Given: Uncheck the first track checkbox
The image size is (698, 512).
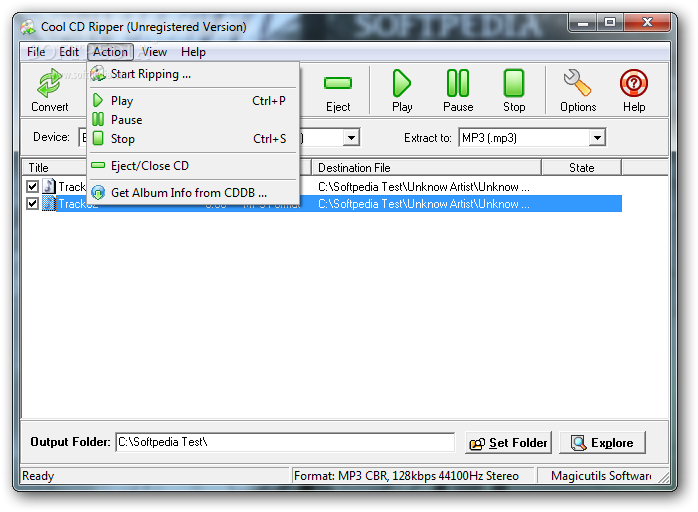Looking at the screenshot, I should (32, 186).
